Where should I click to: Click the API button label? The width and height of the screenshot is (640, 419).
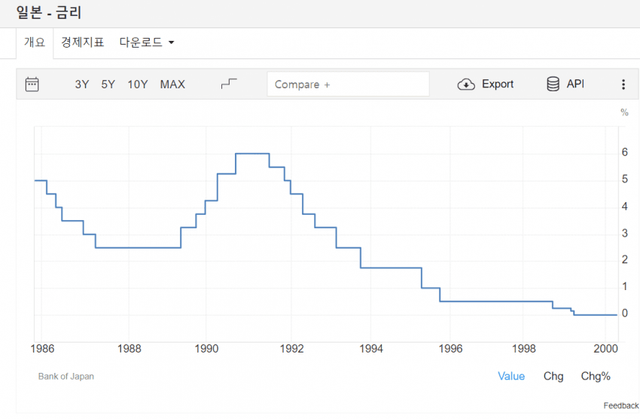(575, 84)
